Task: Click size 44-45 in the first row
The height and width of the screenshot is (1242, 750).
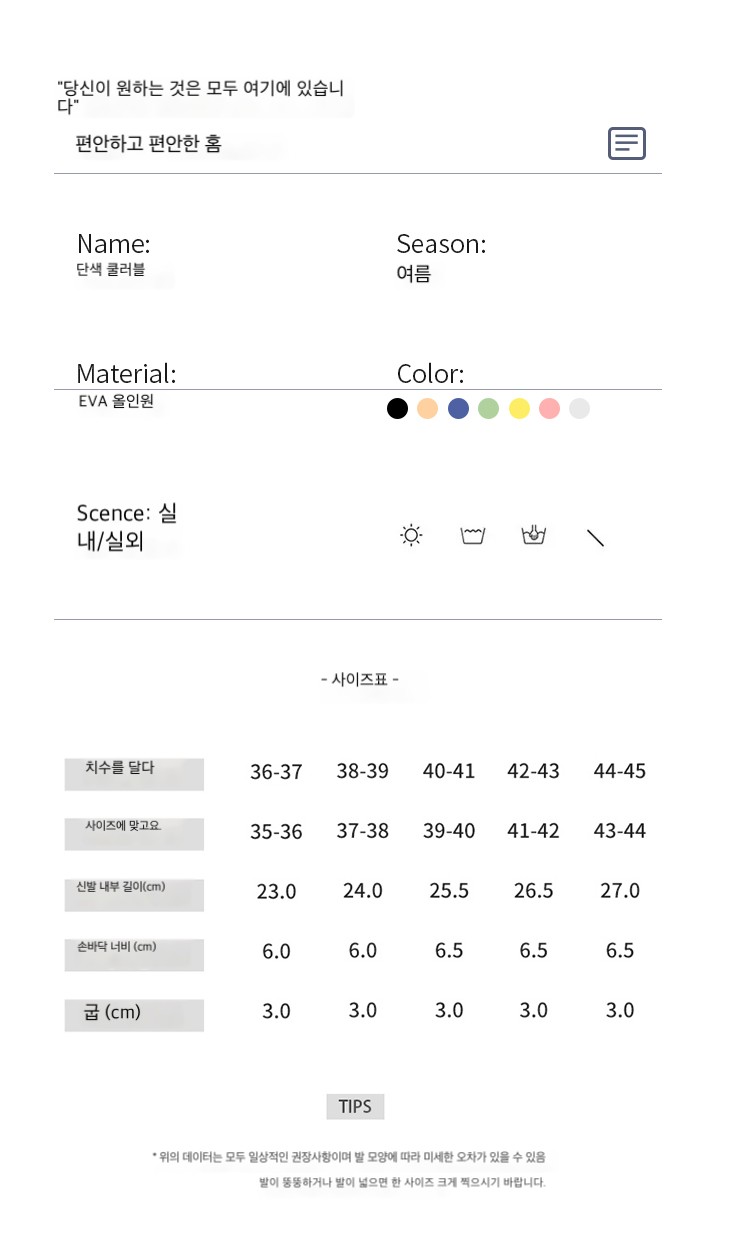Action: click(620, 771)
